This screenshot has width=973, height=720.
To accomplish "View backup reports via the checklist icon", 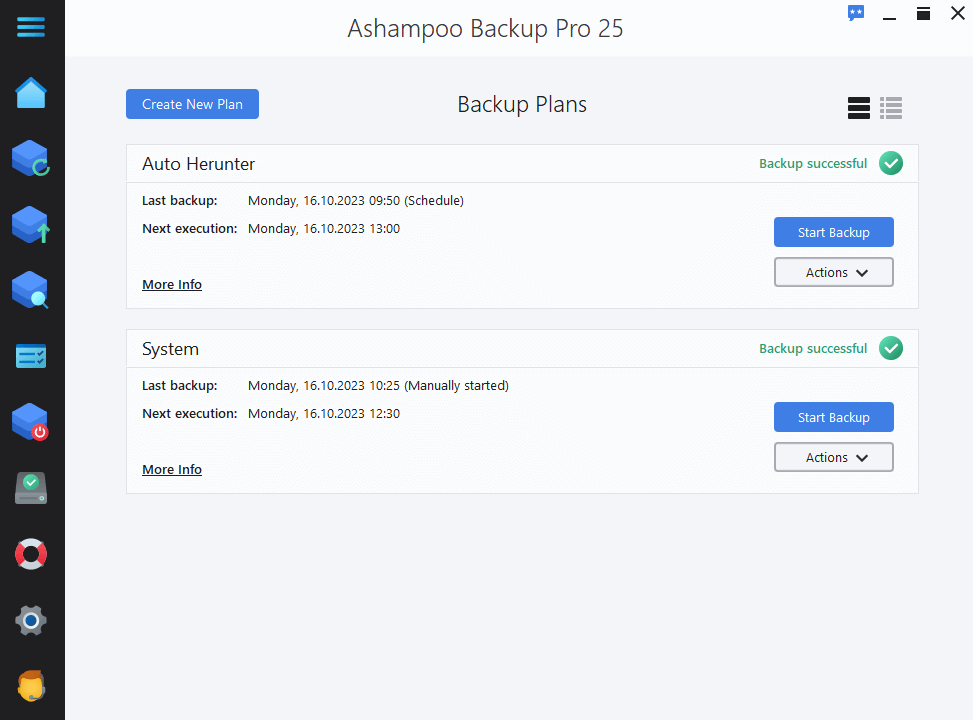I will pos(31,355).
